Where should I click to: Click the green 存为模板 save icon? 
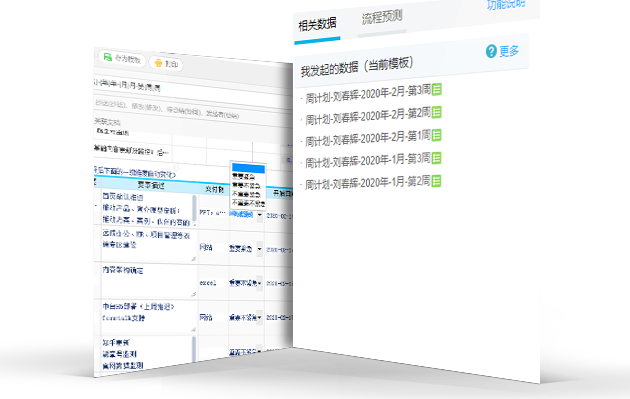click(108, 57)
